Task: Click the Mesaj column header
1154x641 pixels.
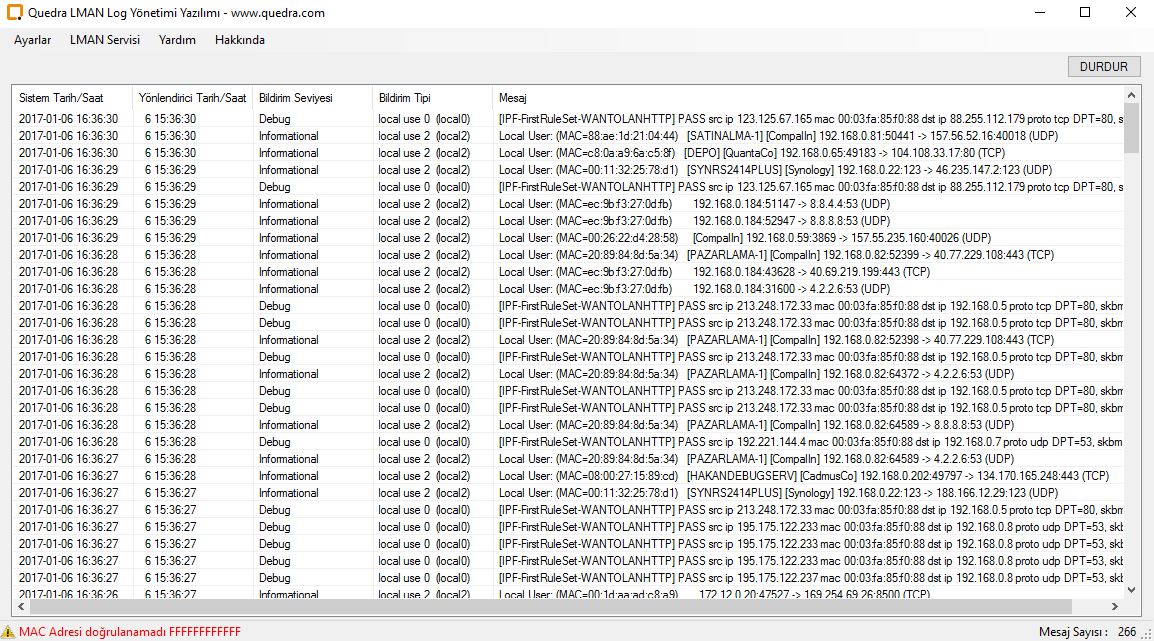Action: click(513, 98)
